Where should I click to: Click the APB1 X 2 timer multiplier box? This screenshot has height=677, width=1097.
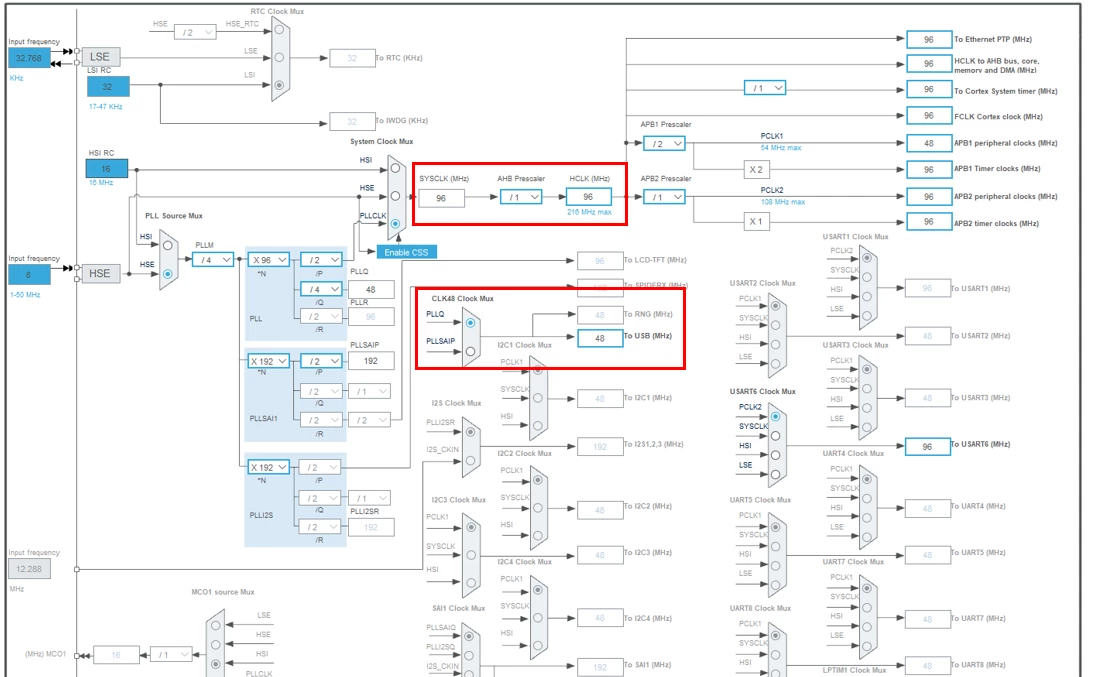pos(756,169)
